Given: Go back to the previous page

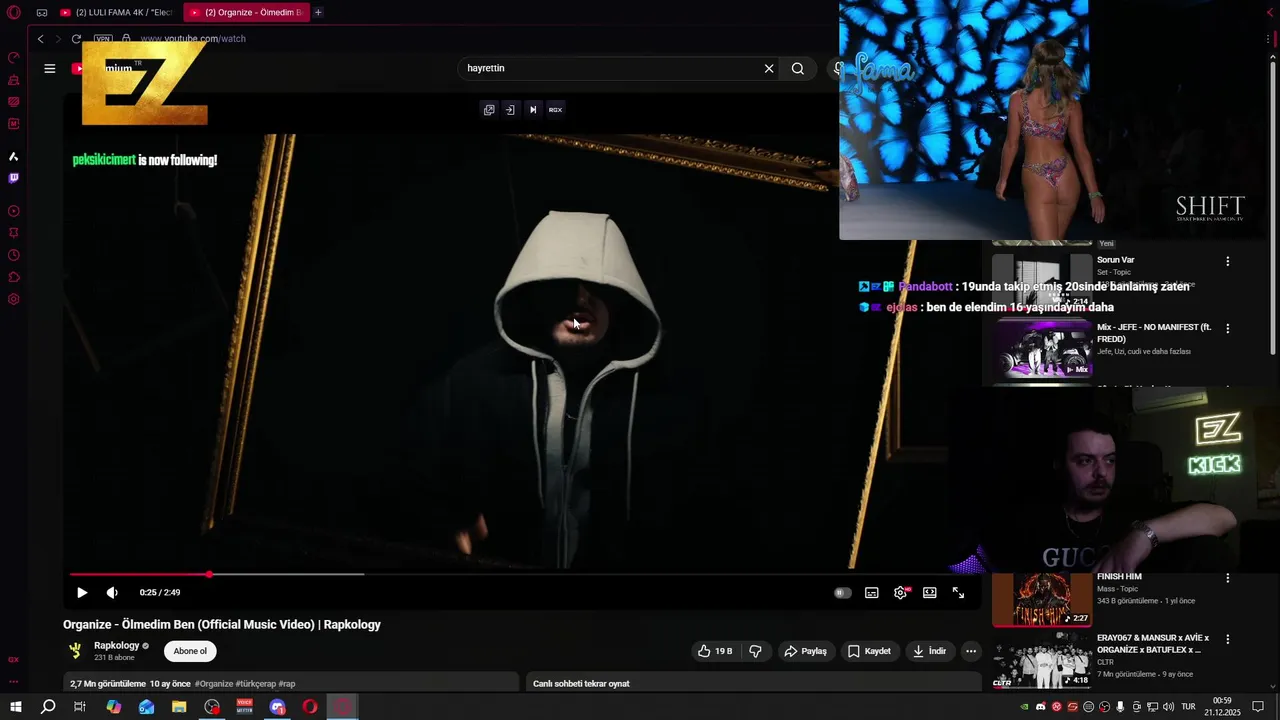Looking at the screenshot, I should pos(41,39).
